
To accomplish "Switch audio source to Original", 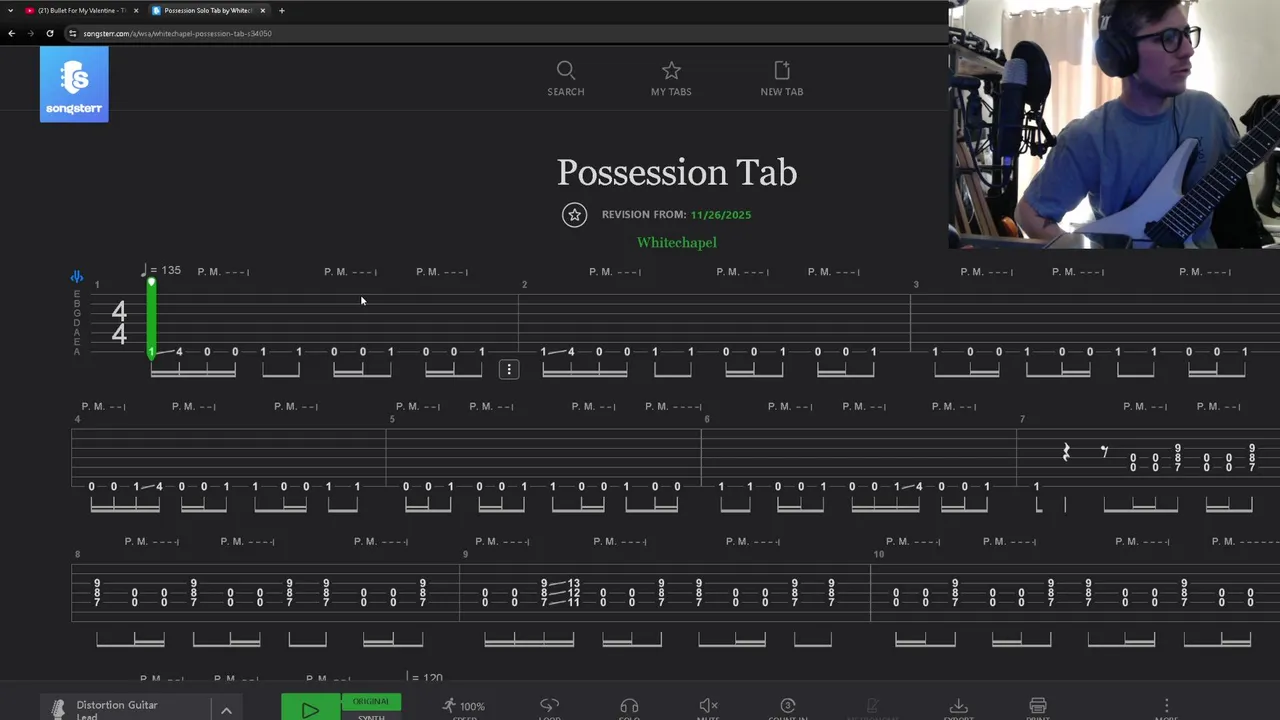I will click(371, 701).
